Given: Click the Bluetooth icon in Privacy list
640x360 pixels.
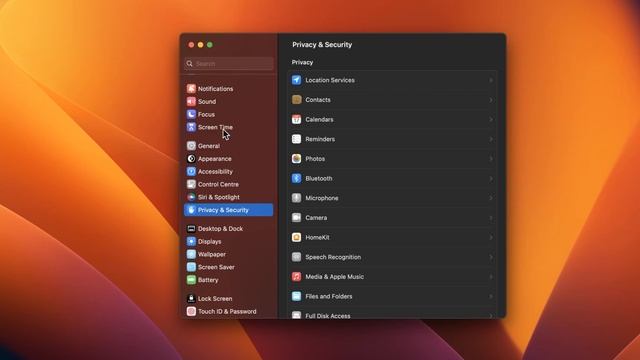Looking at the screenshot, I should coord(296,178).
